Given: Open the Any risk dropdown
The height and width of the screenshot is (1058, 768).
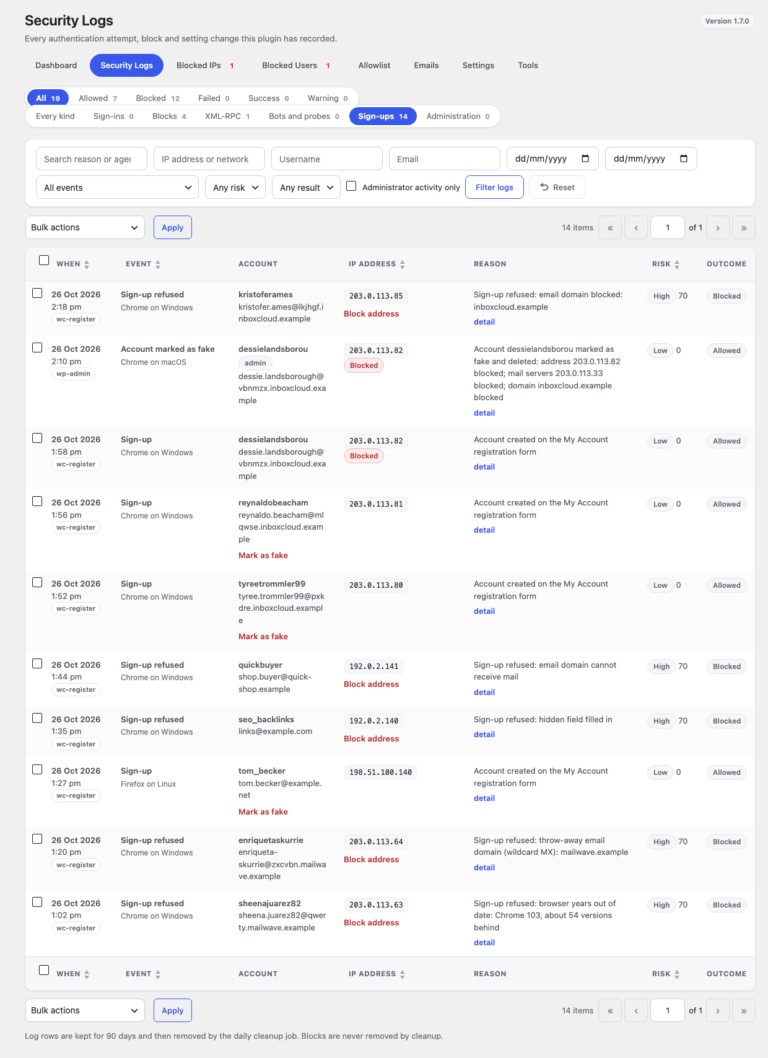Looking at the screenshot, I should (236, 188).
